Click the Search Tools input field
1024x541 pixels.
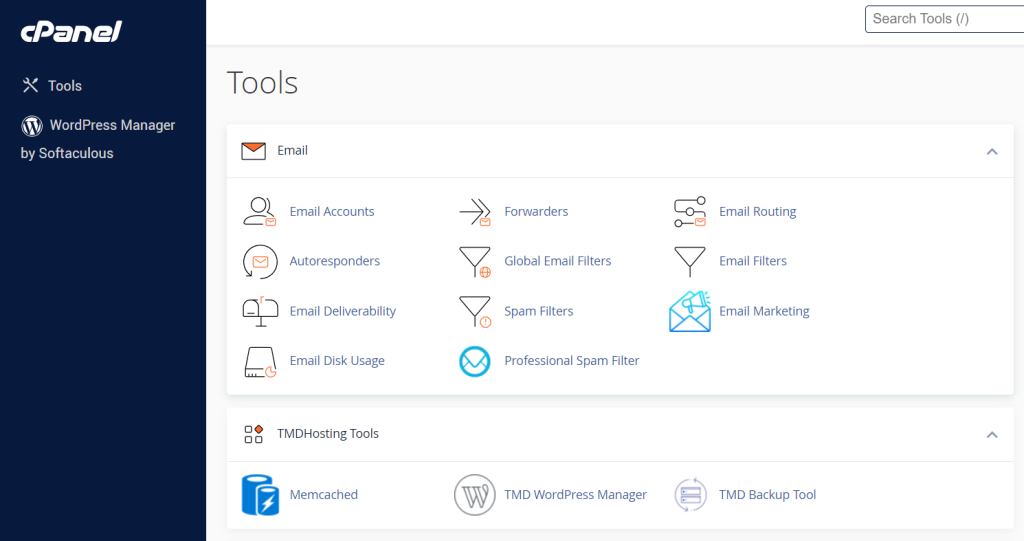pyautogui.click(x=942, y=19)
